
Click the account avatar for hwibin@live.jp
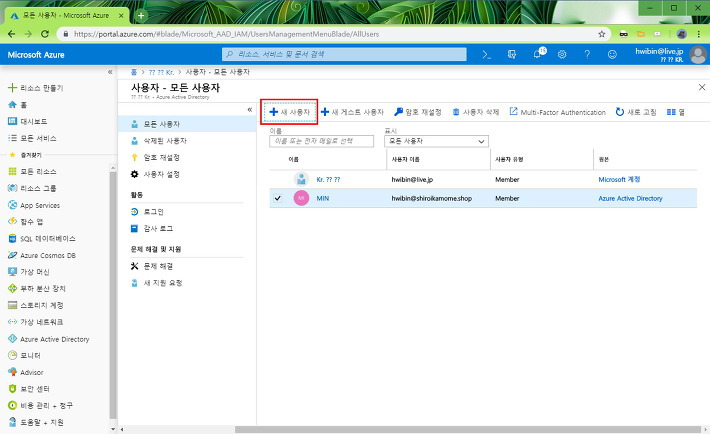coord(698,55)
